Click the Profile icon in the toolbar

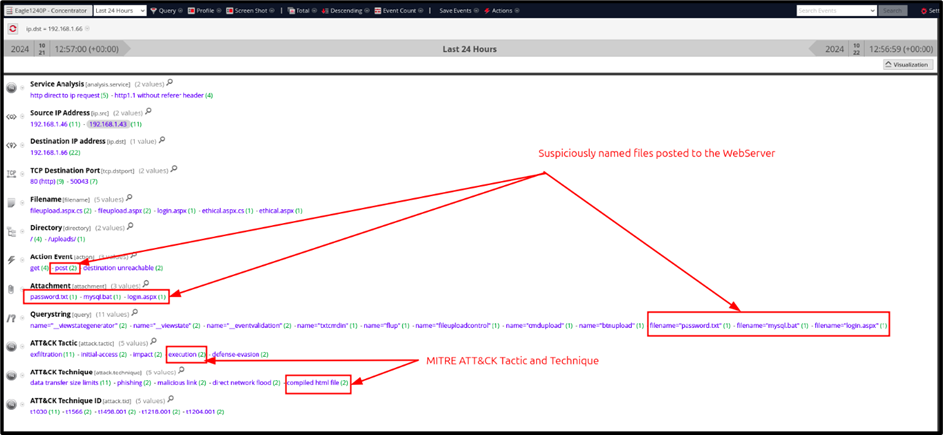point(191,11)
